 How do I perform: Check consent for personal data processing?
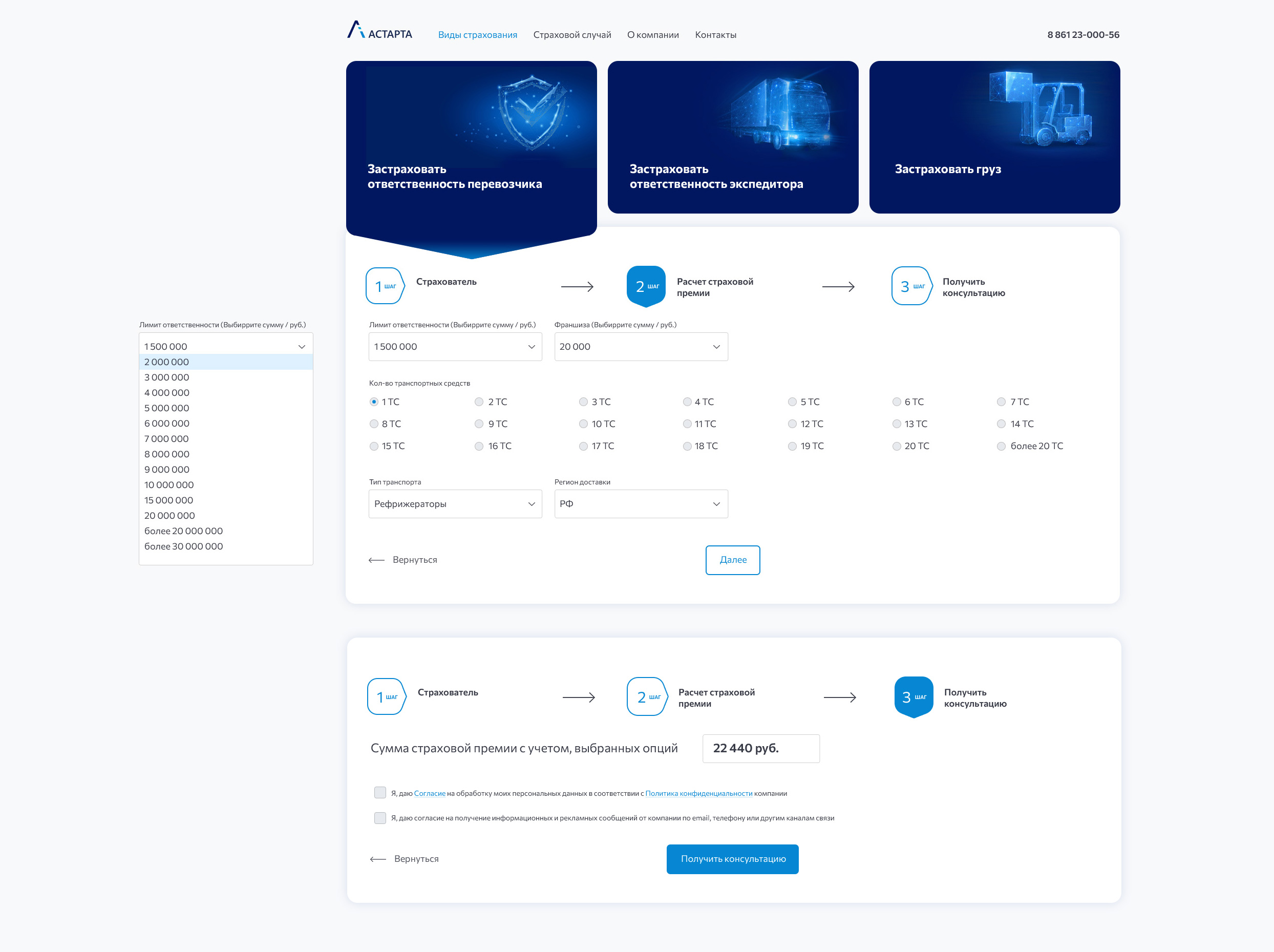(379, 792)
